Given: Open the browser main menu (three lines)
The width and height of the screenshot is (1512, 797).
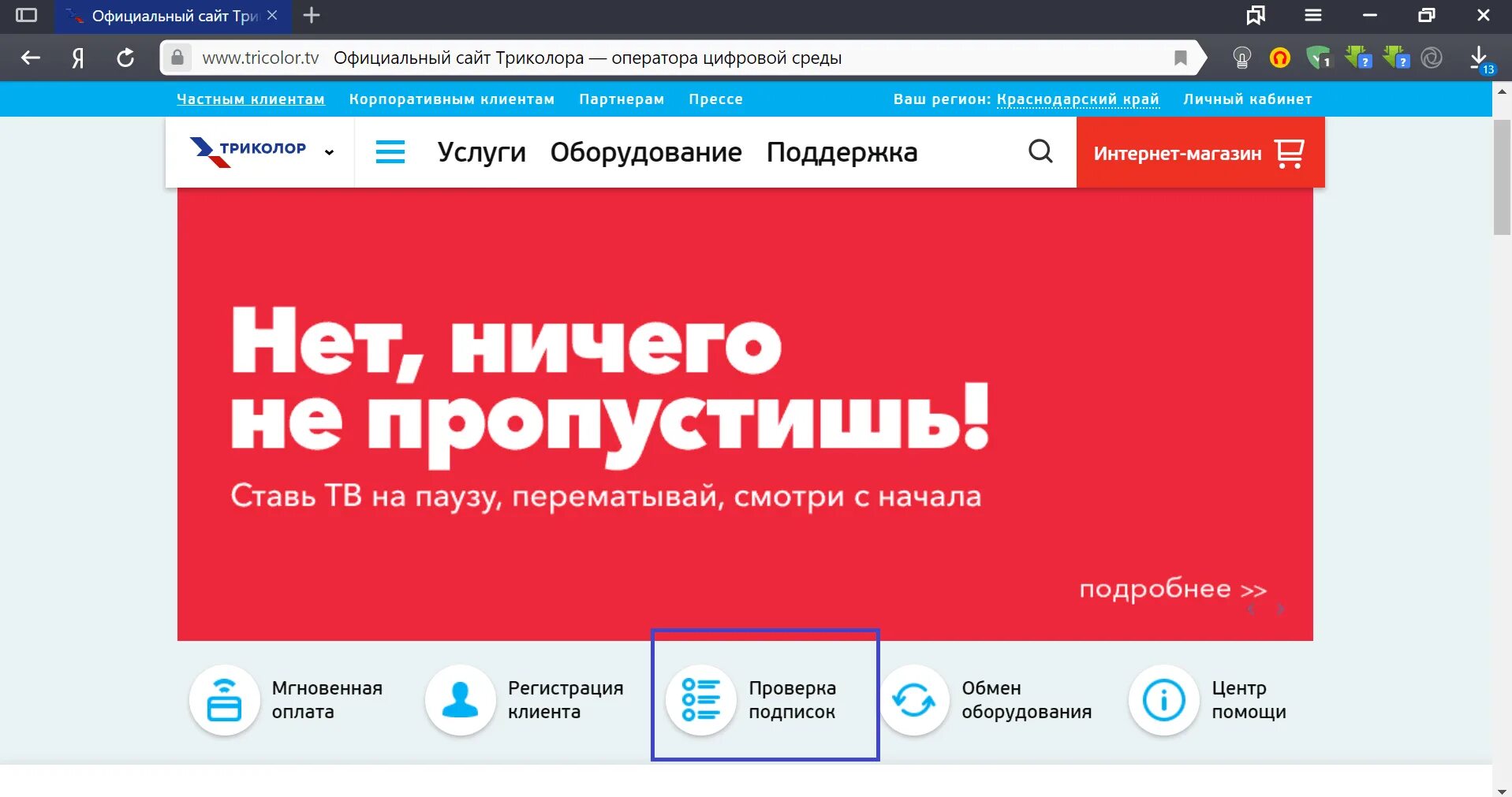Looking at the screenshot, I should pyautogui.click(x=1313, y=15).
